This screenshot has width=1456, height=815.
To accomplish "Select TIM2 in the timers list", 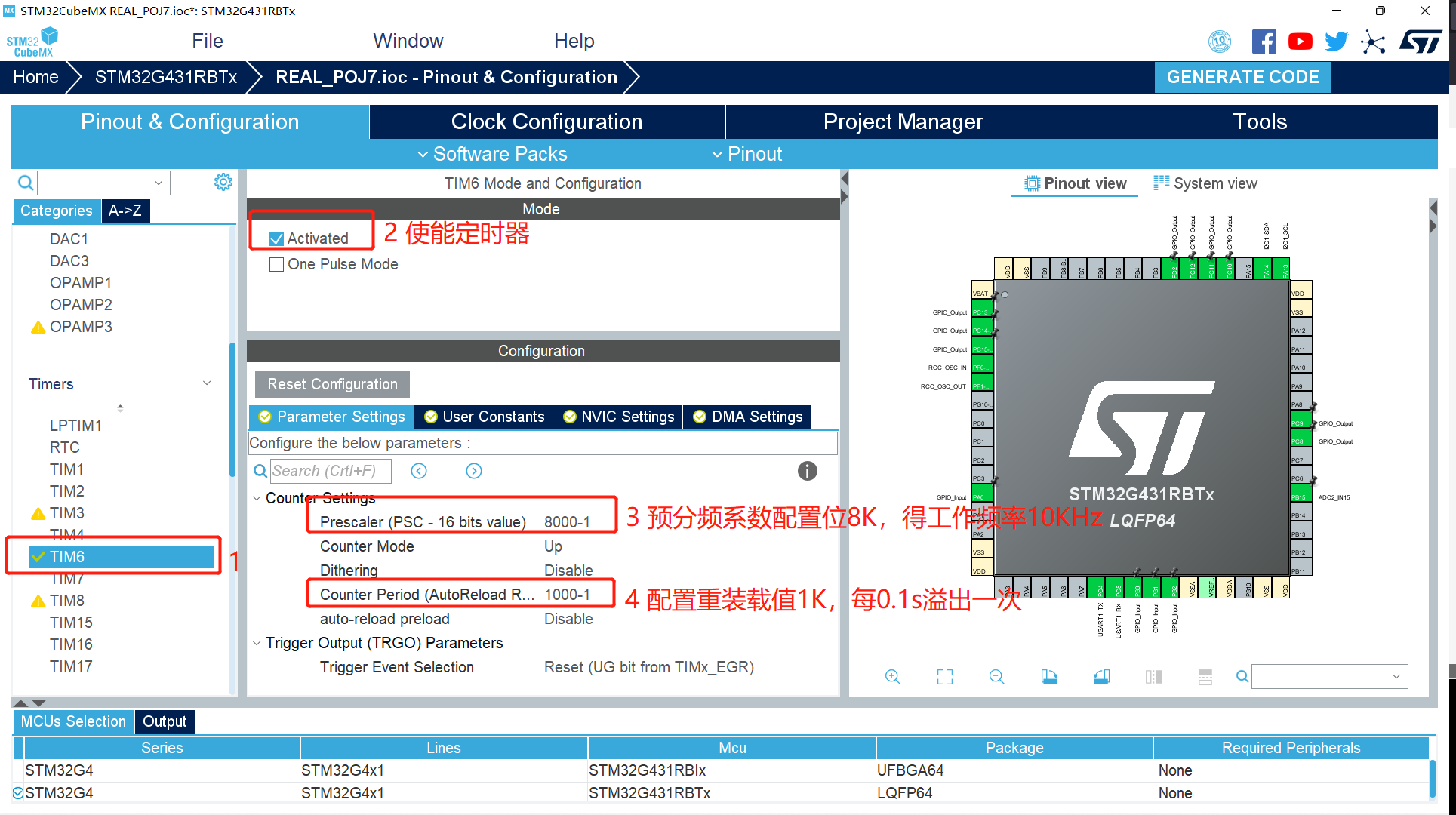I will click(x=67, y=491).
